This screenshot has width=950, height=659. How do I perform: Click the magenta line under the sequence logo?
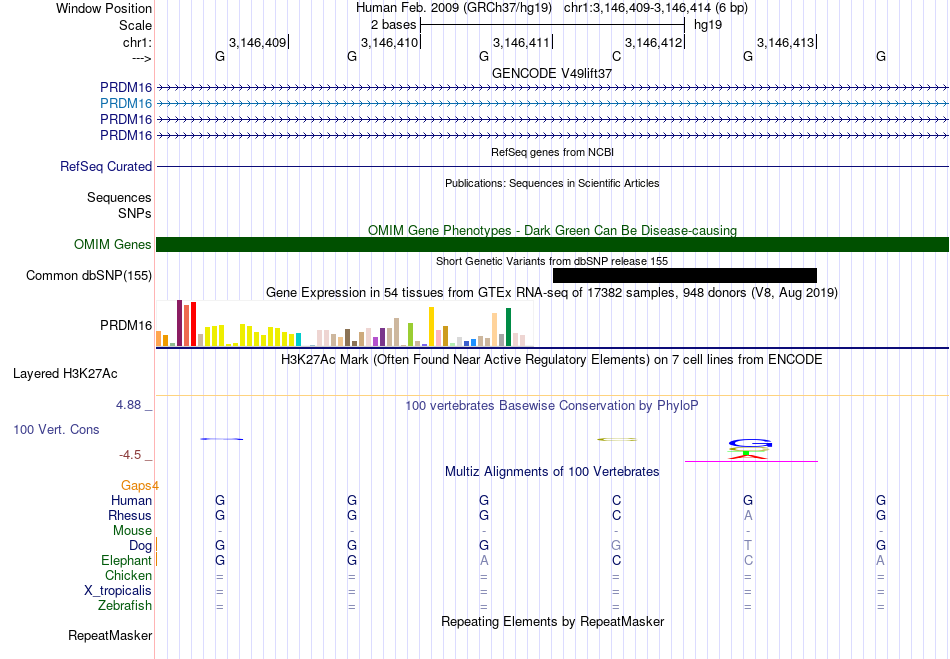point(751,462)
